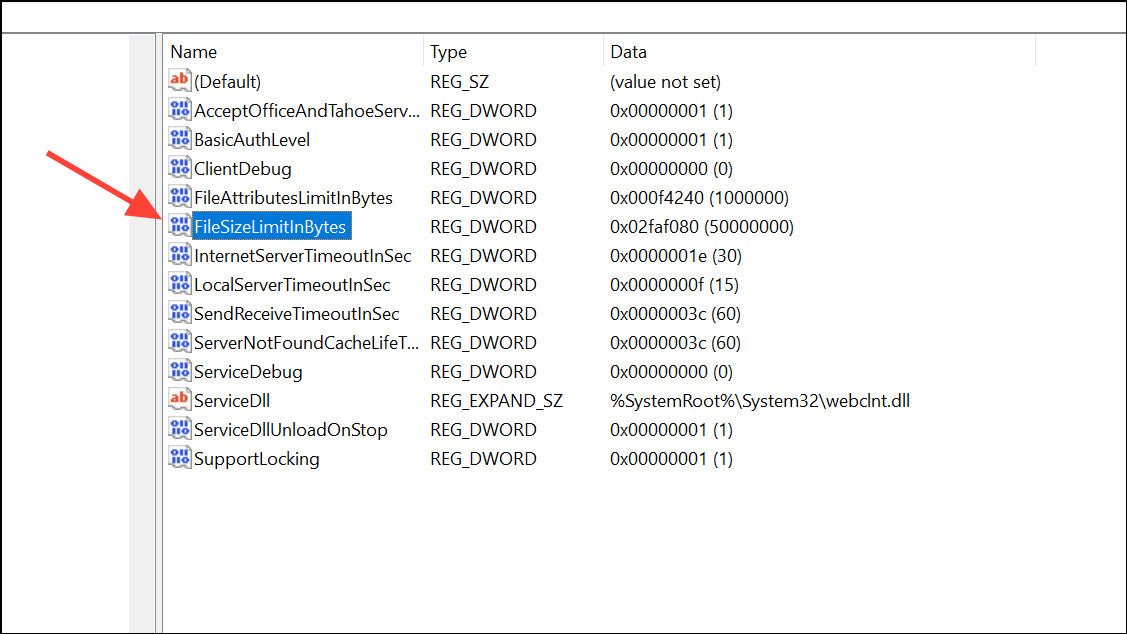This screenshot has width=1127, height=634.
Task: Click the InternetServerTimeoutInSec DWORD icon
Action: click(x=180, y=256)
